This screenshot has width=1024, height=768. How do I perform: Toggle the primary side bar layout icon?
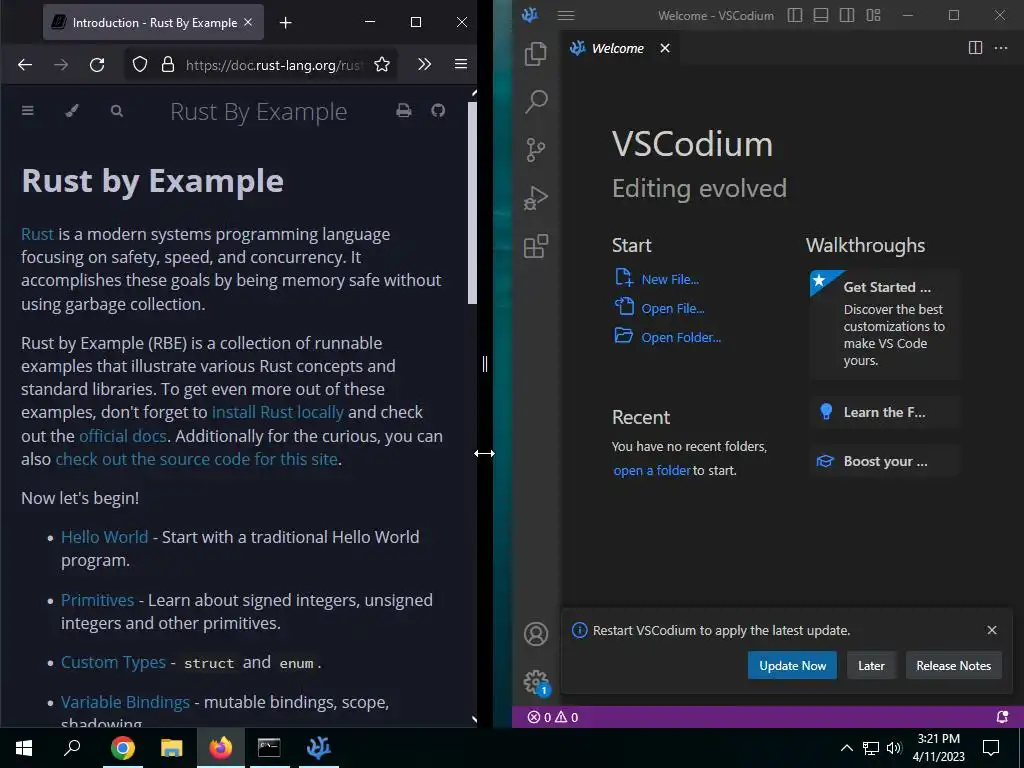click(x=795, y=15)
